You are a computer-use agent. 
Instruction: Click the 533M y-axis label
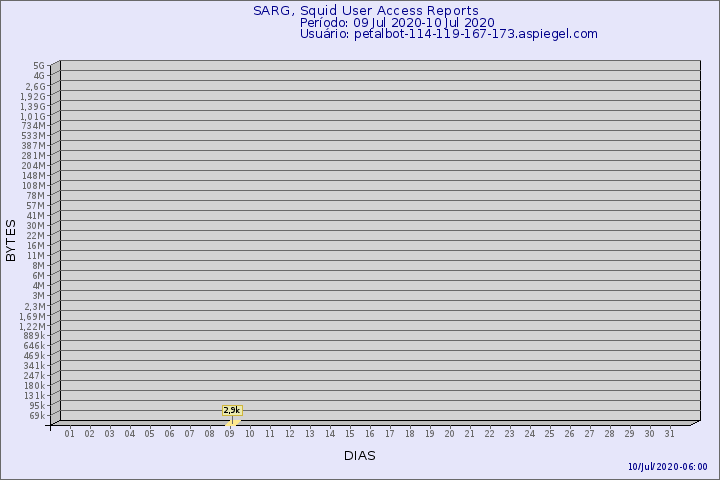point(34,136)
